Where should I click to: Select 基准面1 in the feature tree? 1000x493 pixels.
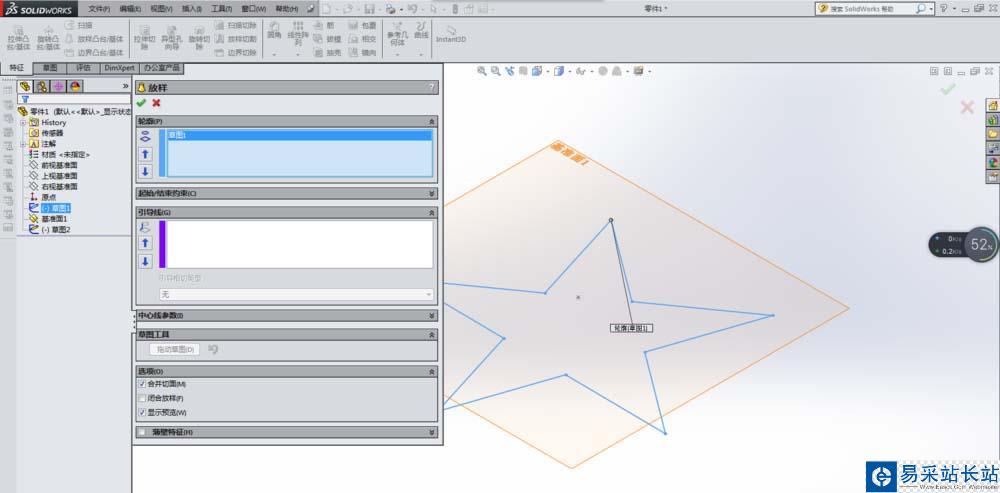(x=54, y=218)
